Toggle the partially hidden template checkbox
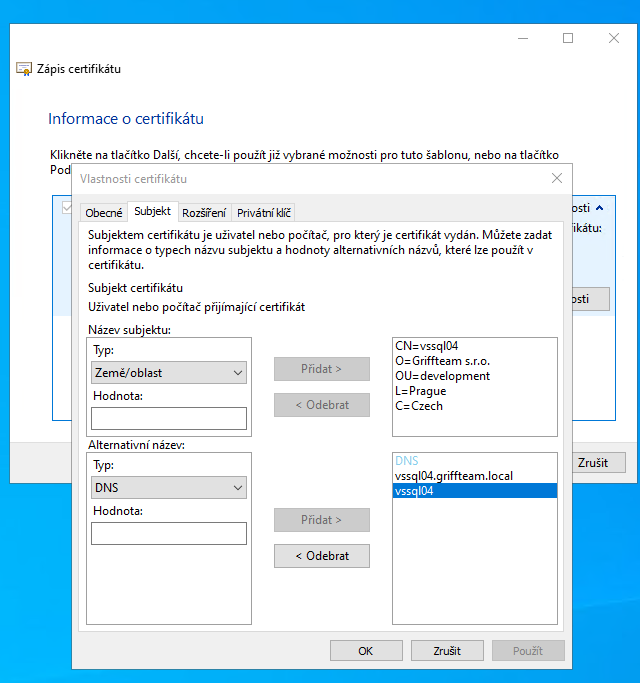This screenshot has width=640, height=683. coord(67,208)
